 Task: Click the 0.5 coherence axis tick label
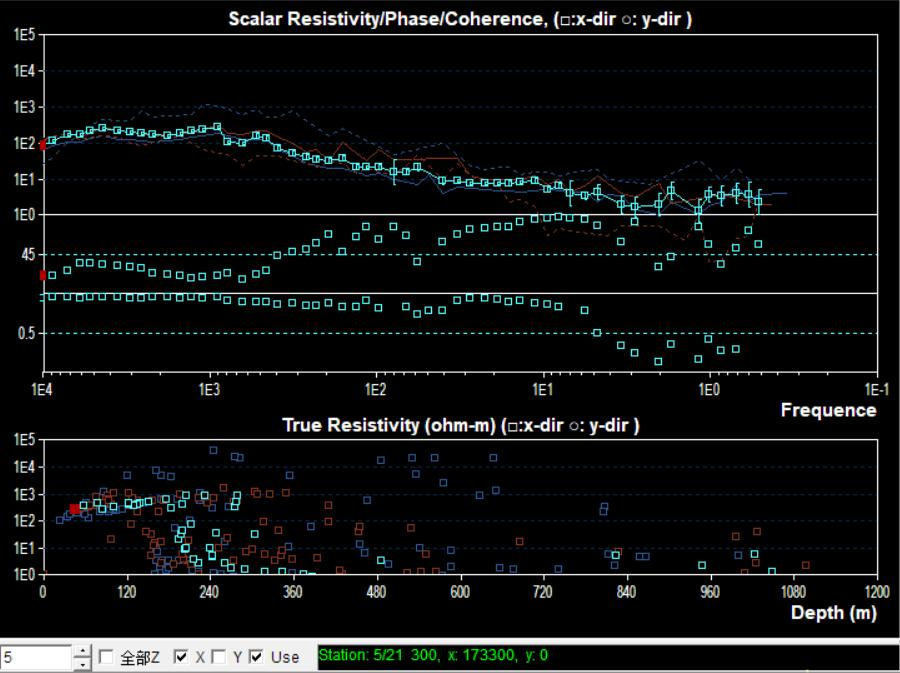[25, 333]
